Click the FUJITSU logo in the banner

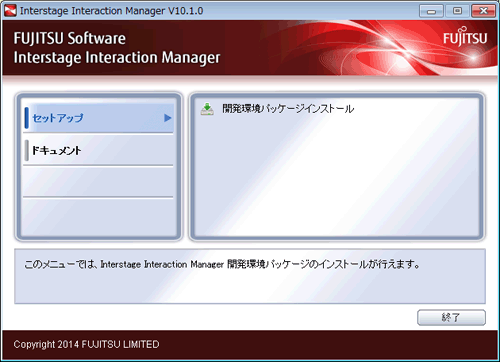pos(465,37)
